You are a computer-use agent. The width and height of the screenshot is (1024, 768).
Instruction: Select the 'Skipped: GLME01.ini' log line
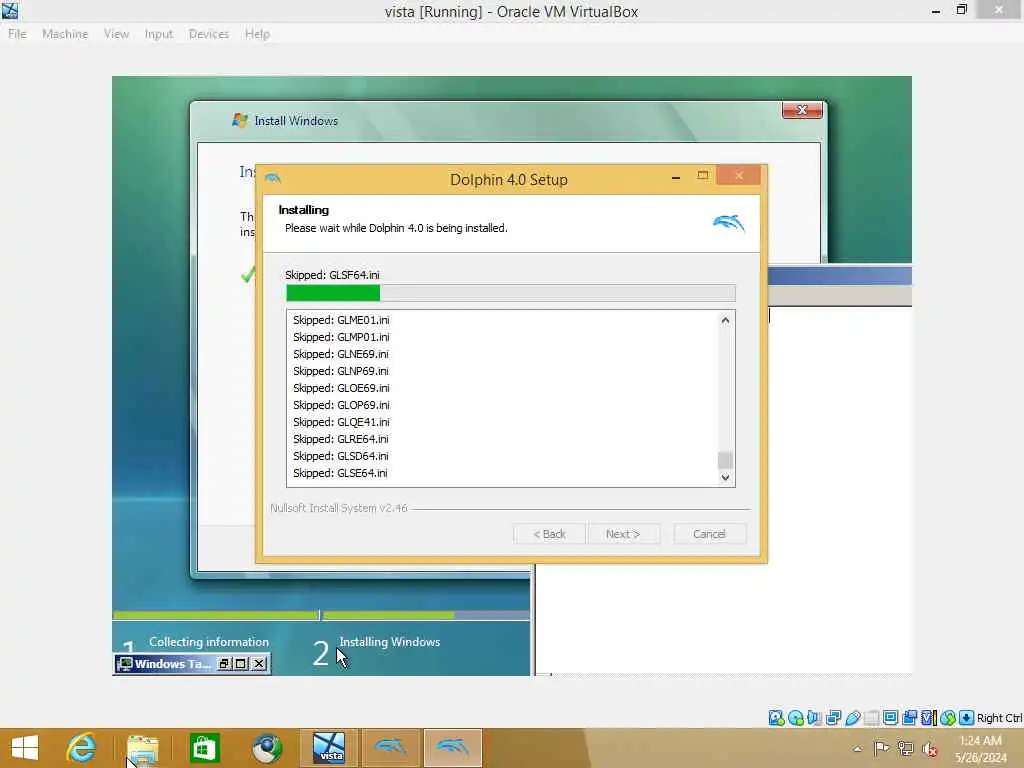coord(341,320)
